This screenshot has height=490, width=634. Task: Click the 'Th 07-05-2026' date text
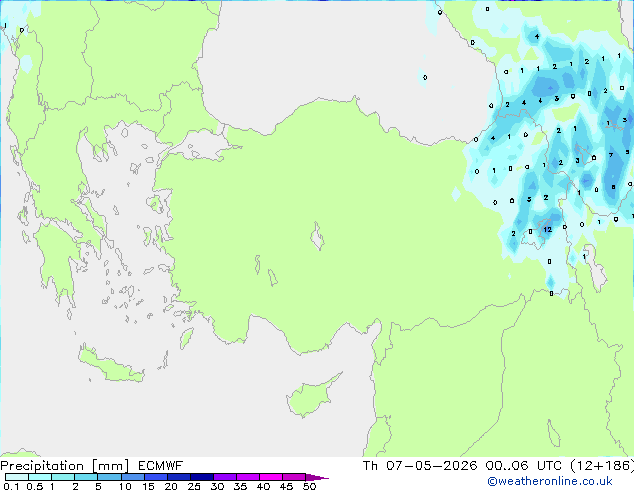coord(420,466)
